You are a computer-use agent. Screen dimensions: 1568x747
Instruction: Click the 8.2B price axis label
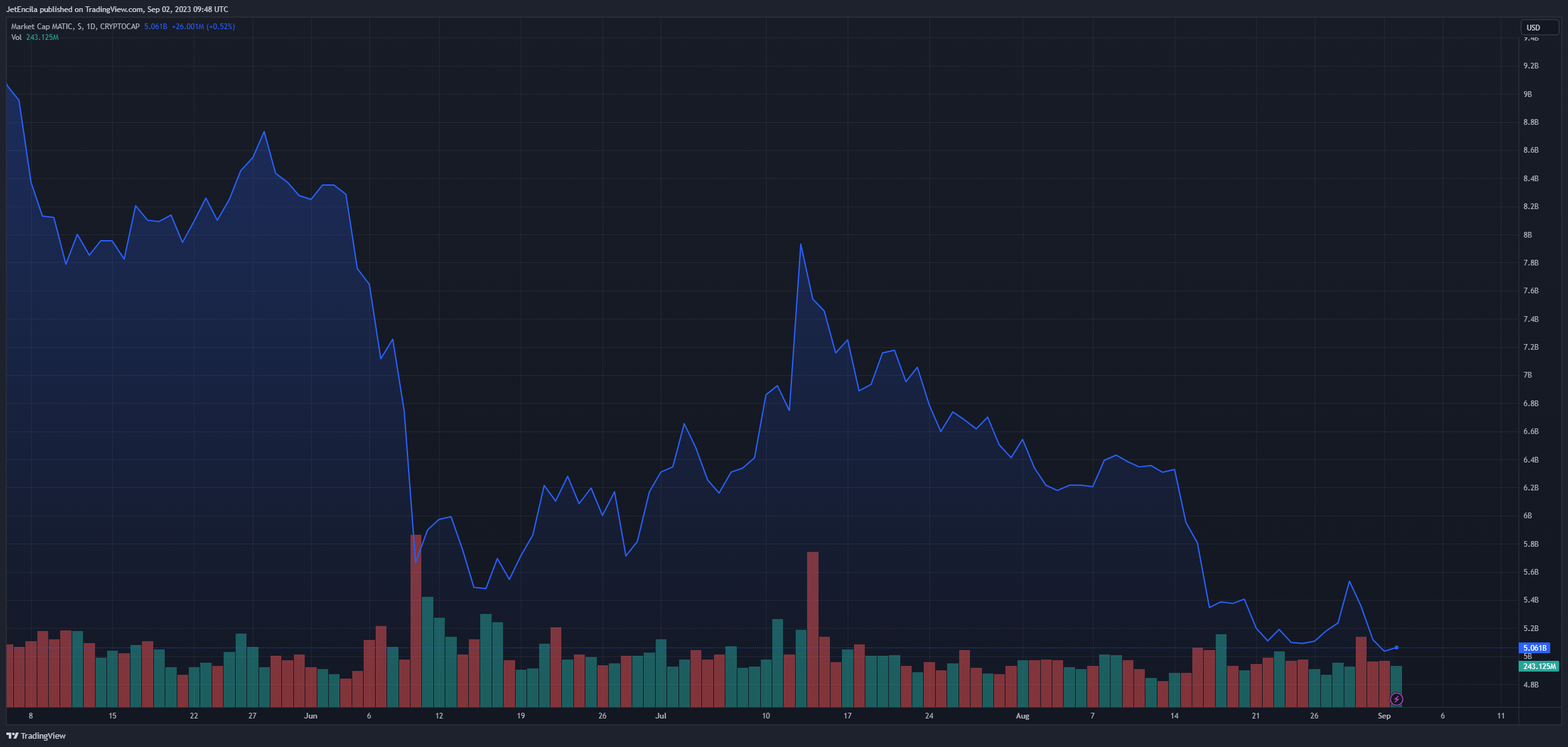pyautogui.click(x=1531, y=207)
